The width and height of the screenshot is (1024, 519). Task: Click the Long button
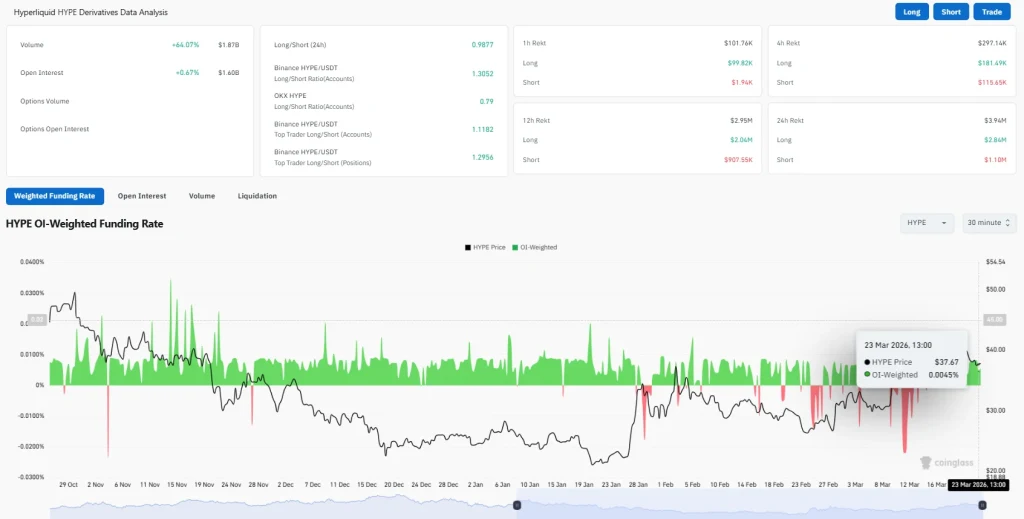pos(912,12)
